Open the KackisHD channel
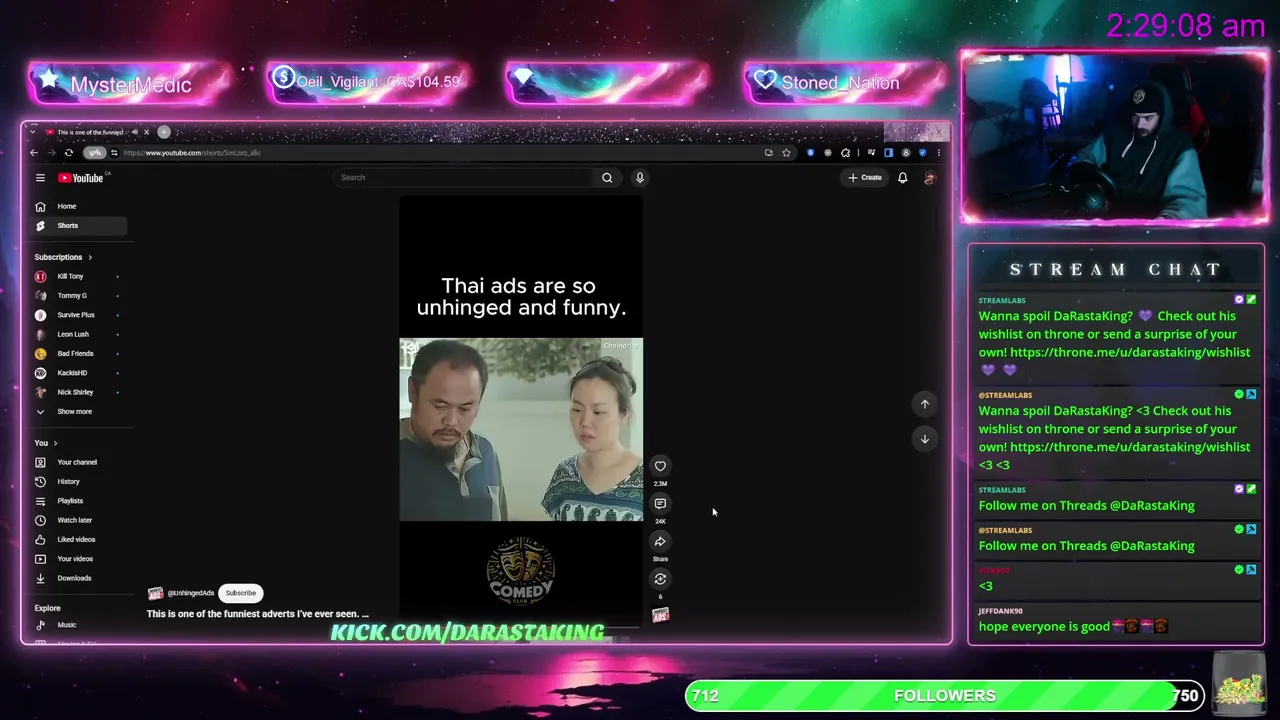Screen dimensions: 1280x720 coord(79,373)
